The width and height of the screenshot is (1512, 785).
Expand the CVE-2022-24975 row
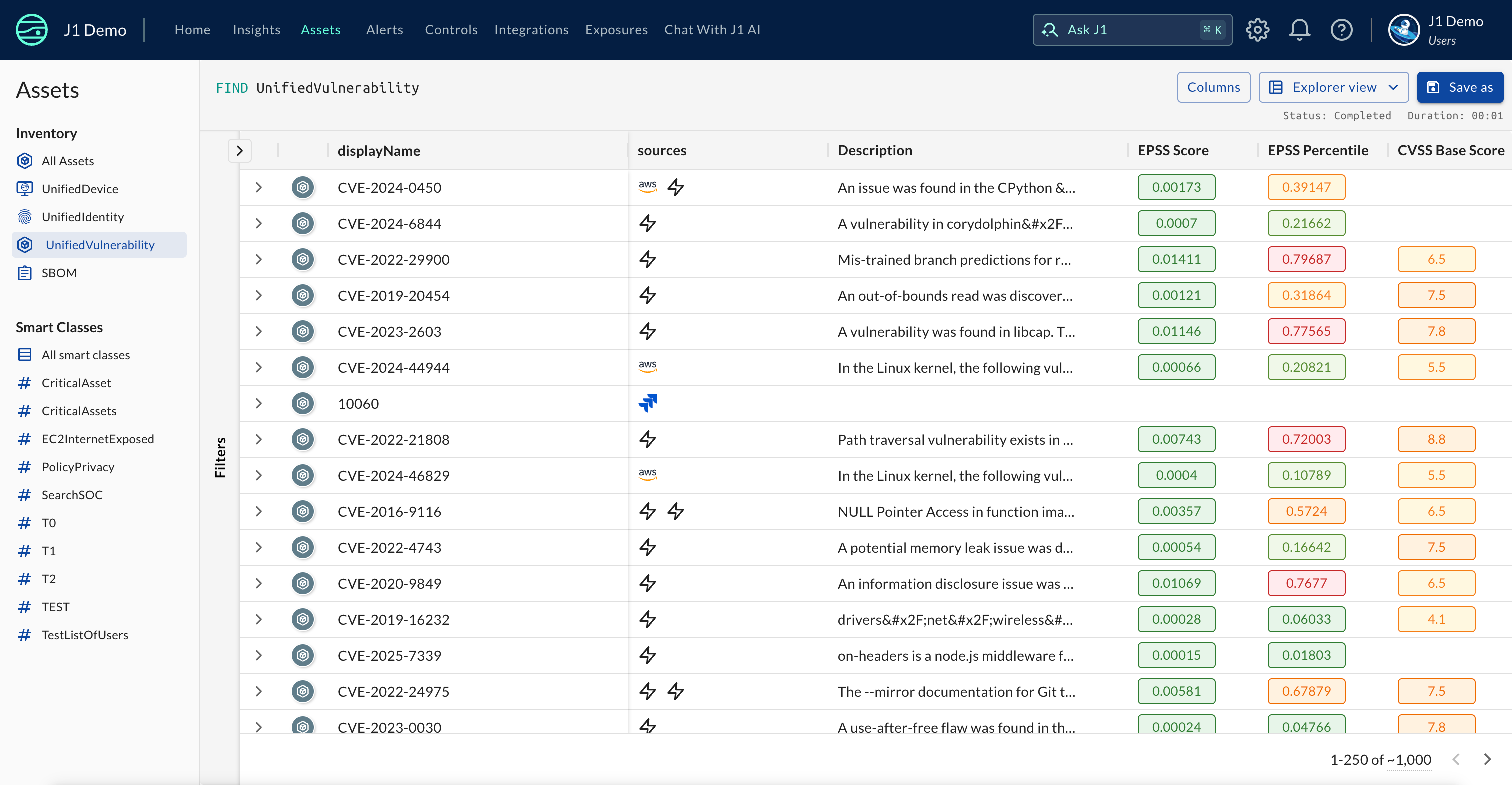pyautogui.click(x=259, y=691)
